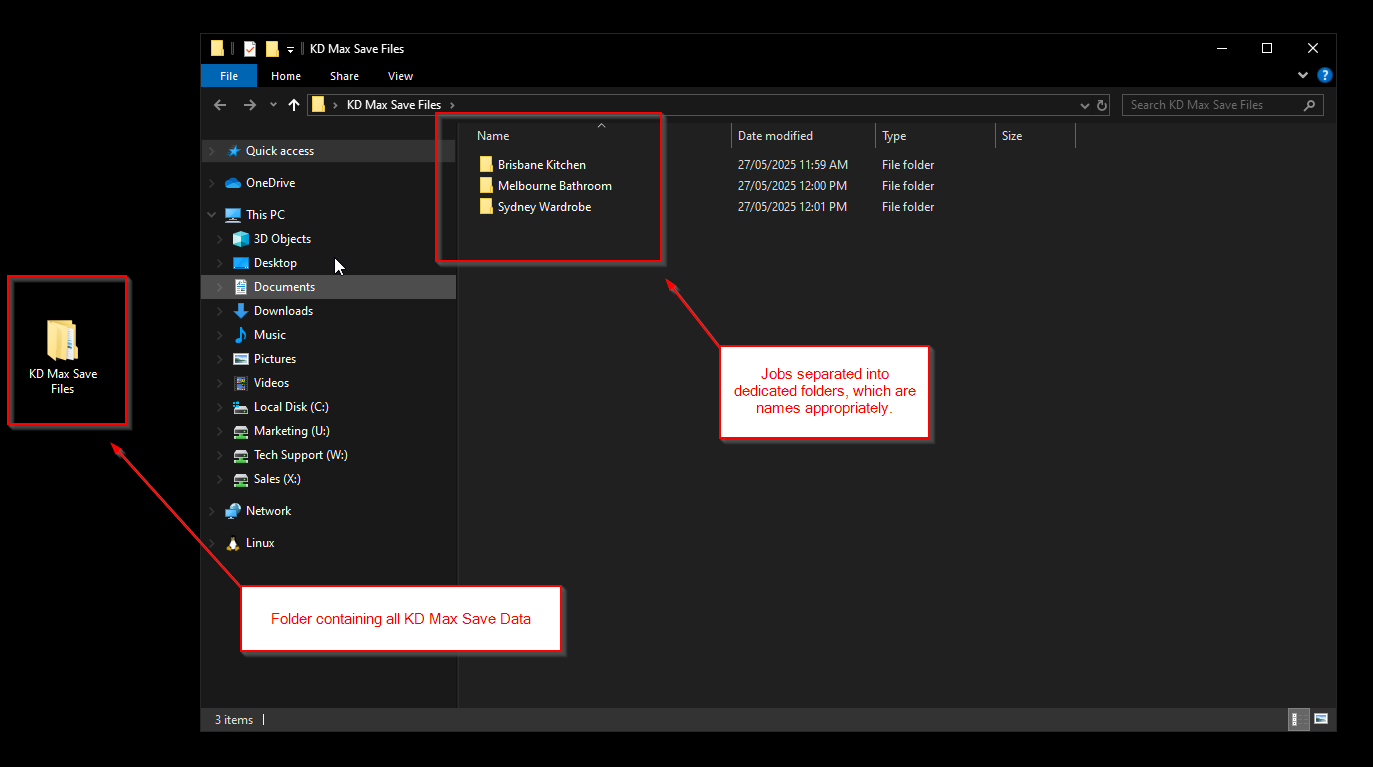Go forward with the Forward arrow
Screen dimensions: 1373x767
coord(250,104)
